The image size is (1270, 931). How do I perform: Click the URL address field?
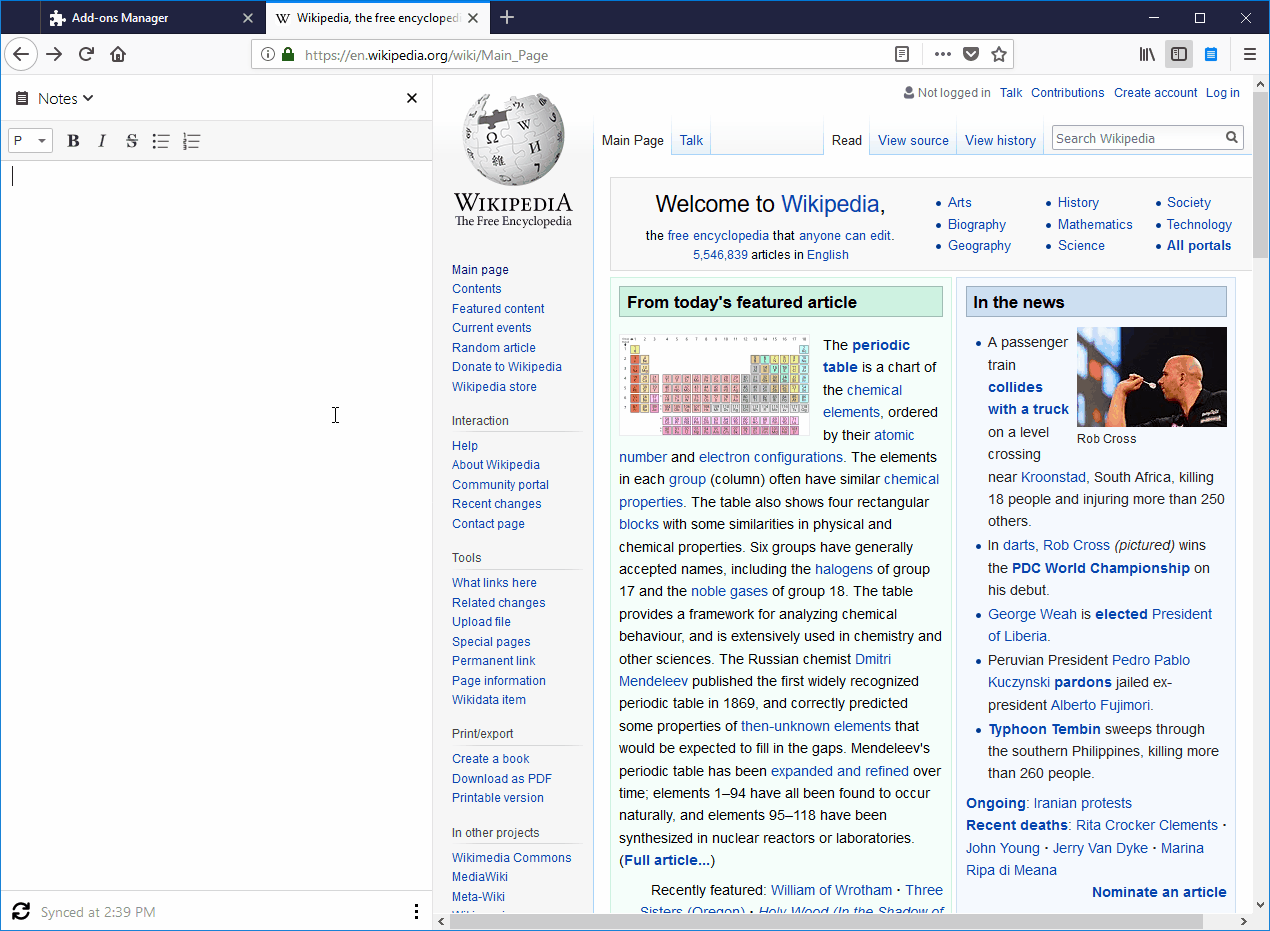(590, 55)
